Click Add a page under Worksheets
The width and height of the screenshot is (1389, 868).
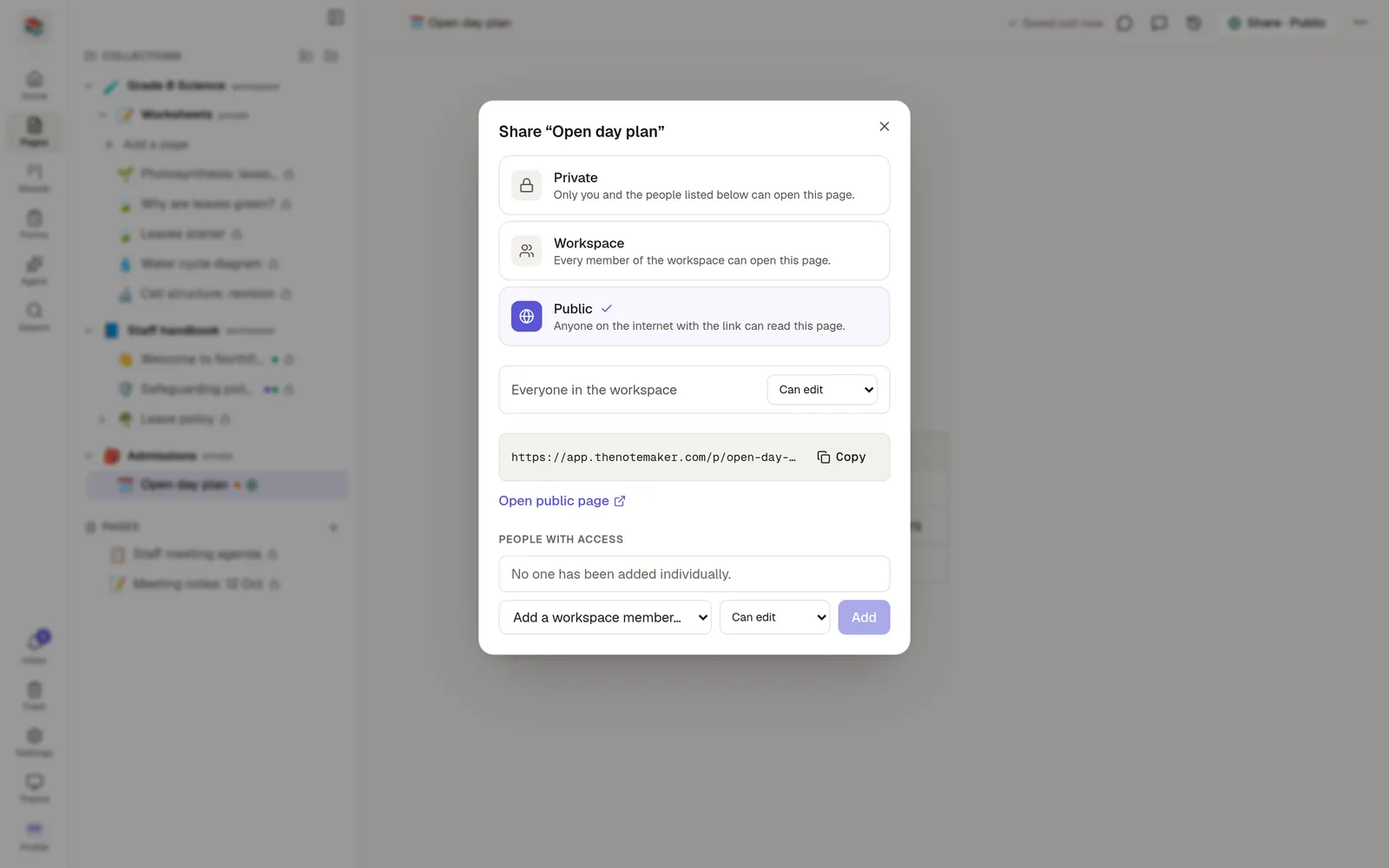[x=148, y=144]
